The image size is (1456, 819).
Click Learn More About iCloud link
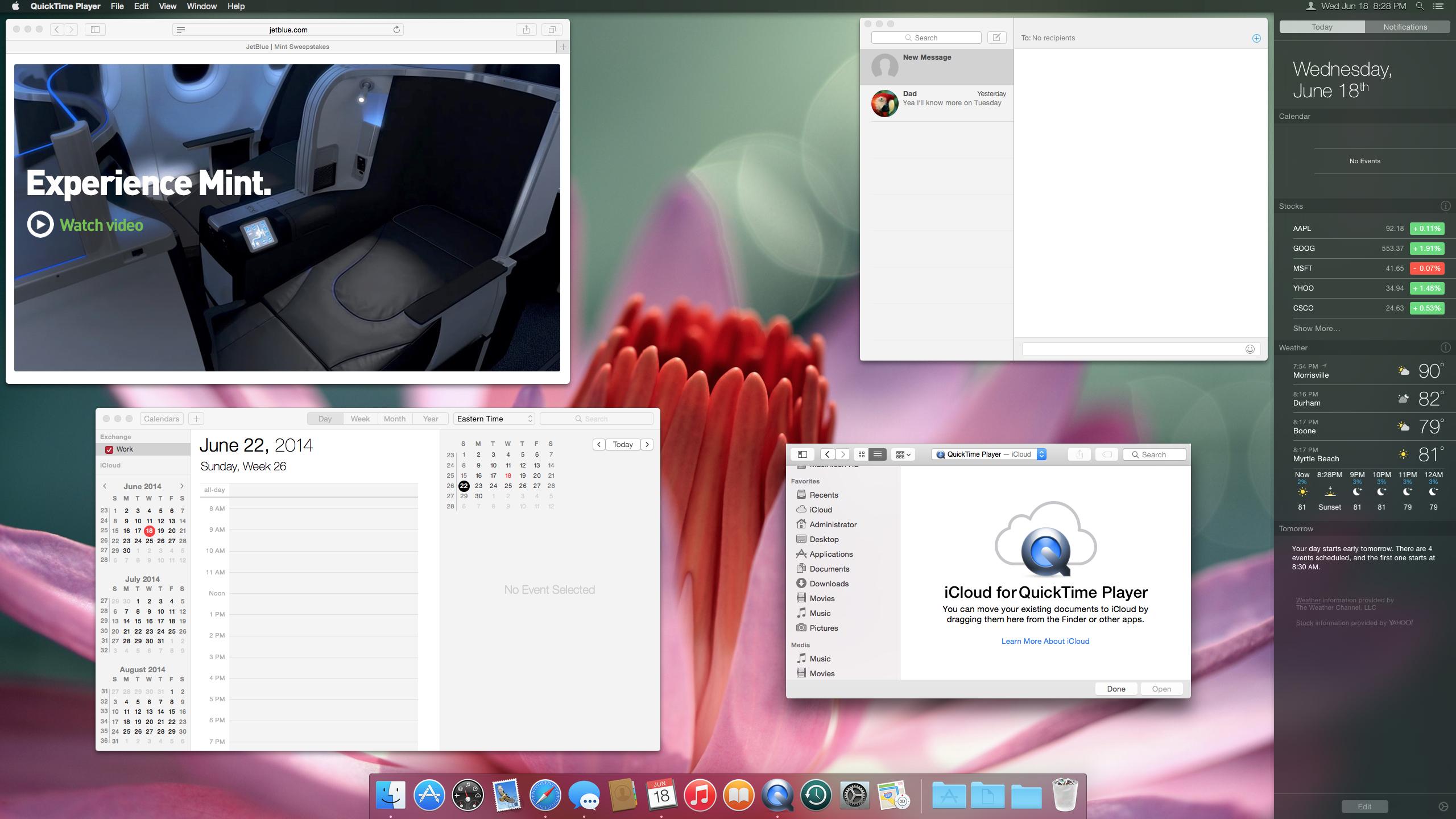pyautogui.click(x=1045, y=641)
